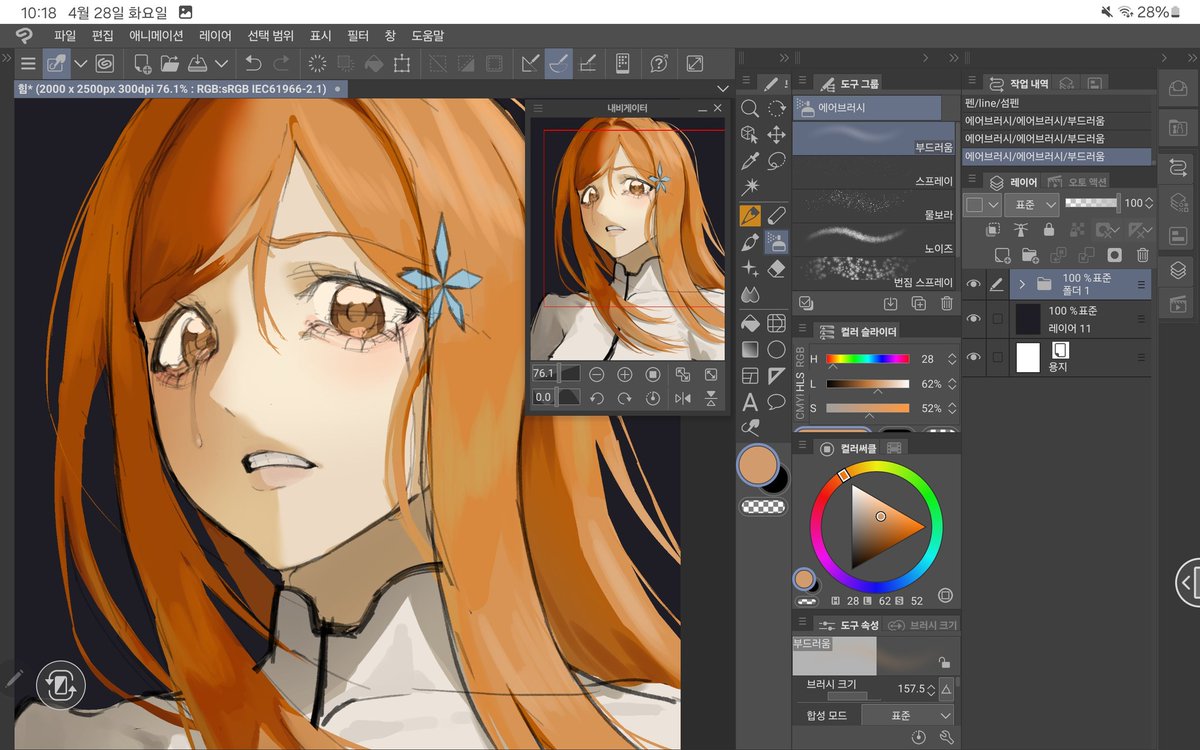Open the smartphone connection icon
This screenshot has height=750, width=1200.
coord(622,63)
